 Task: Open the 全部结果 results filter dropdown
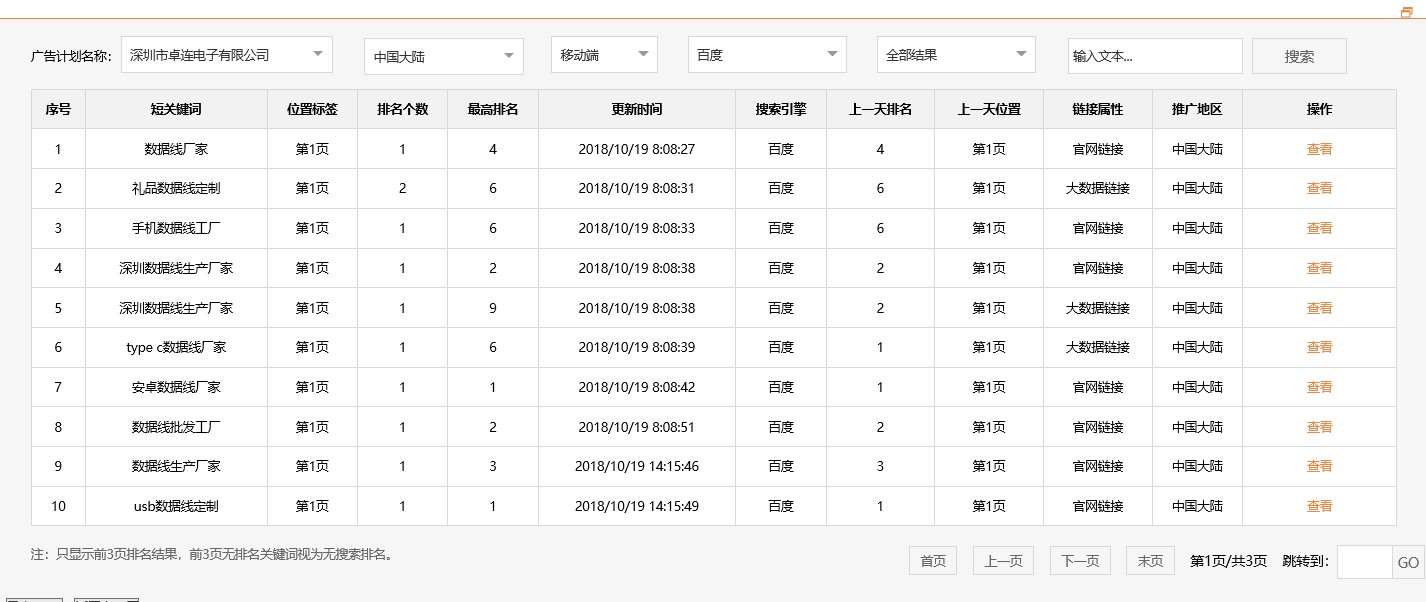pos(955,54)
